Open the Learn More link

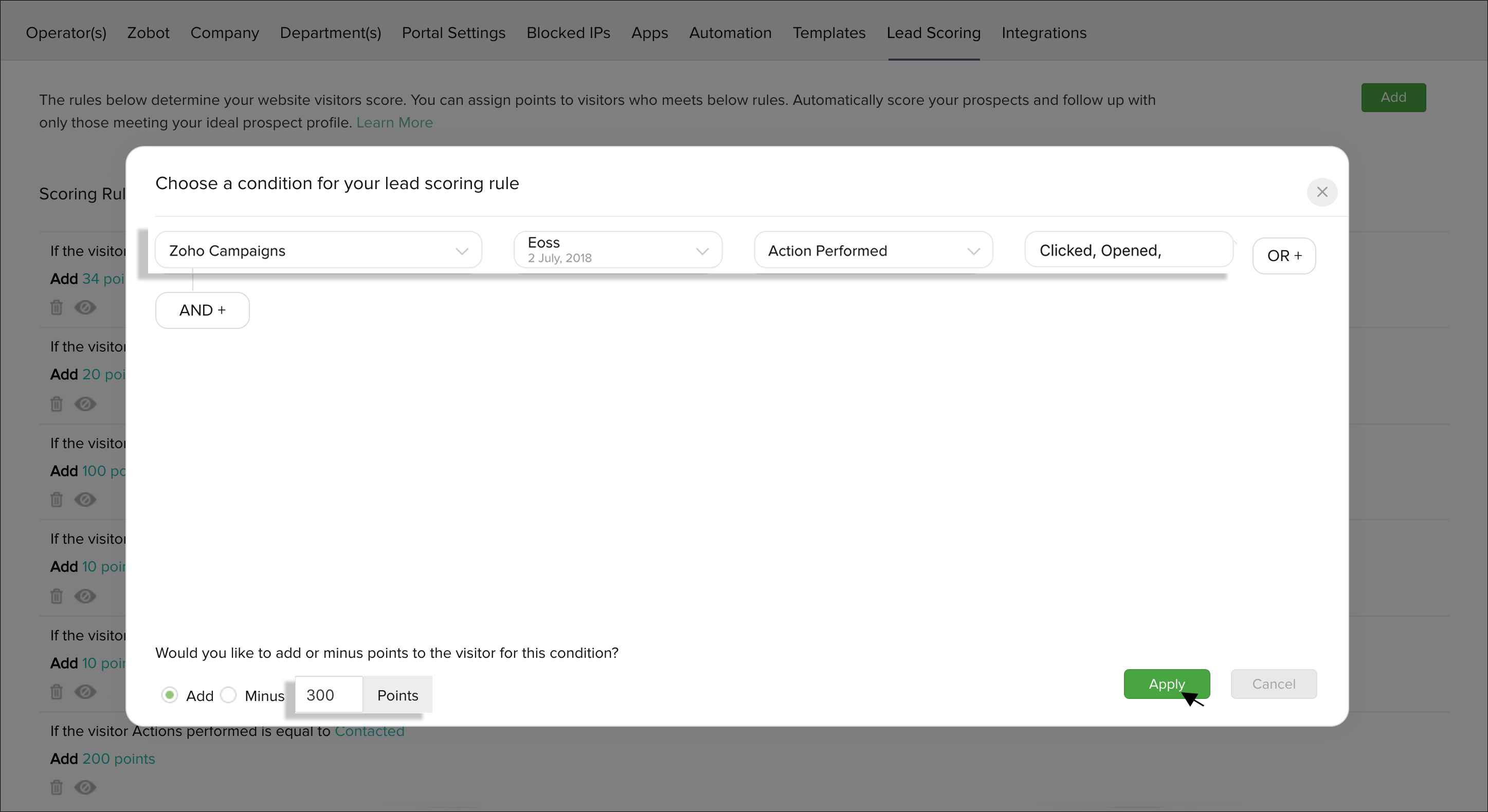coord(394,122)
